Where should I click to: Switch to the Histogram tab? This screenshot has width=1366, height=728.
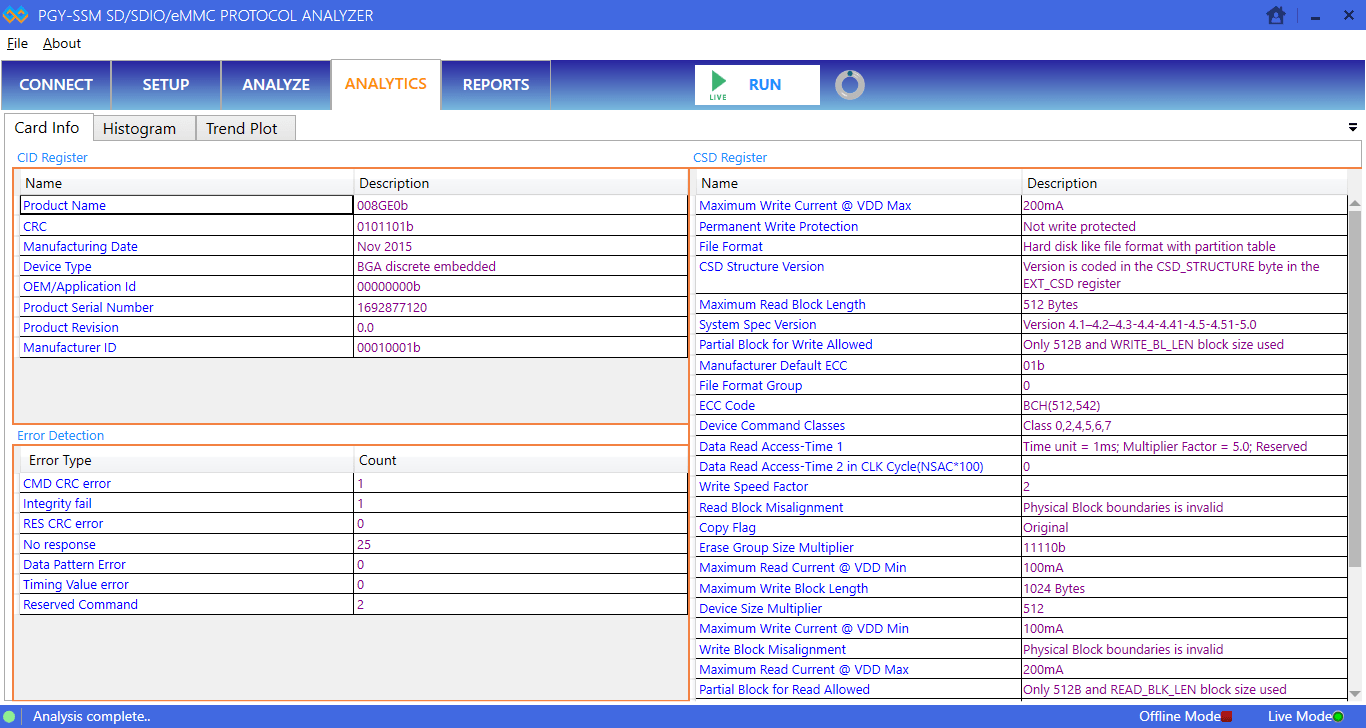click(143, 127)
